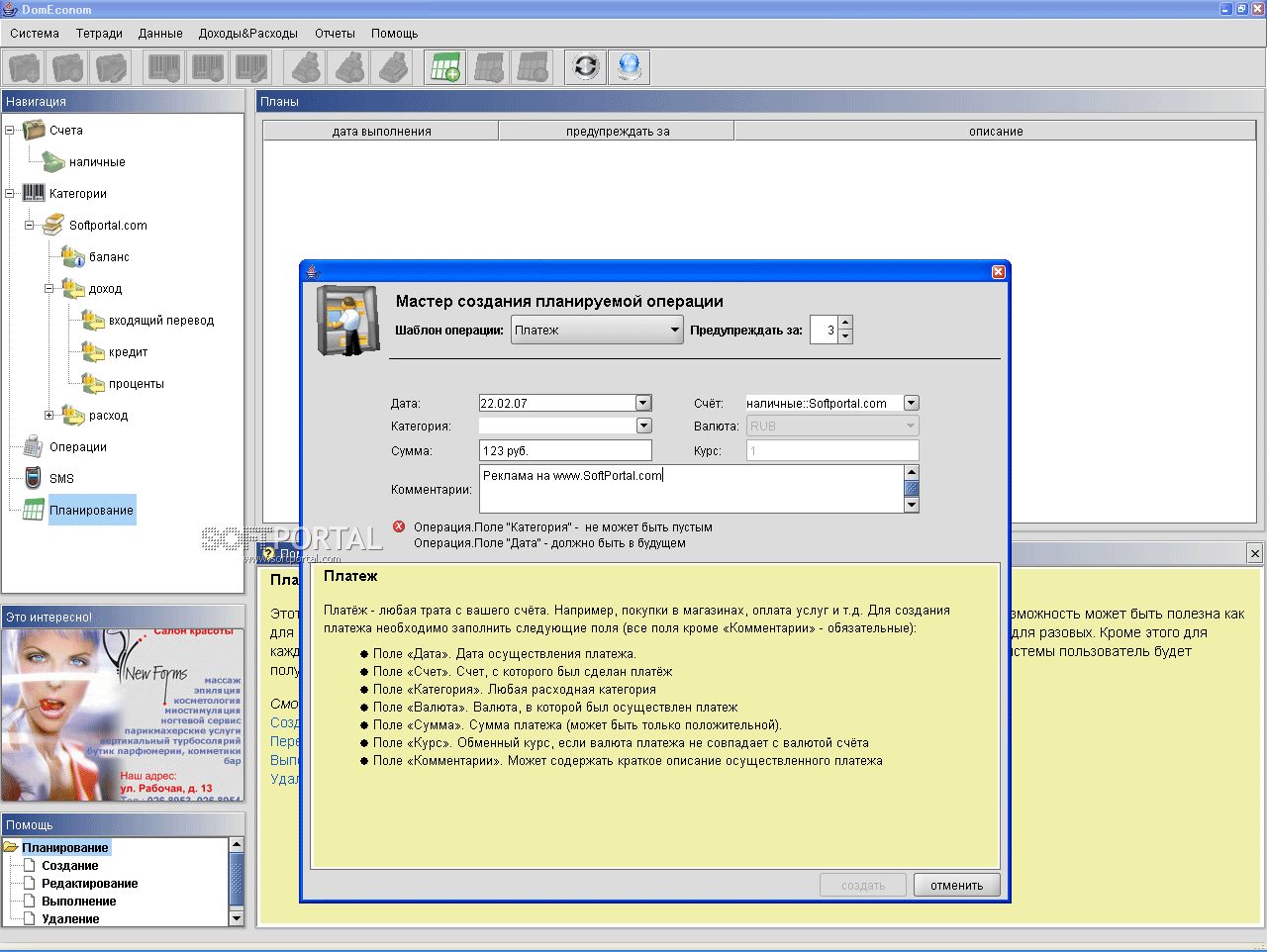The width and height of the screenshot is (1267, 952).
Task: Open the Дата dropdown arrow
Action: click(643, 403)
